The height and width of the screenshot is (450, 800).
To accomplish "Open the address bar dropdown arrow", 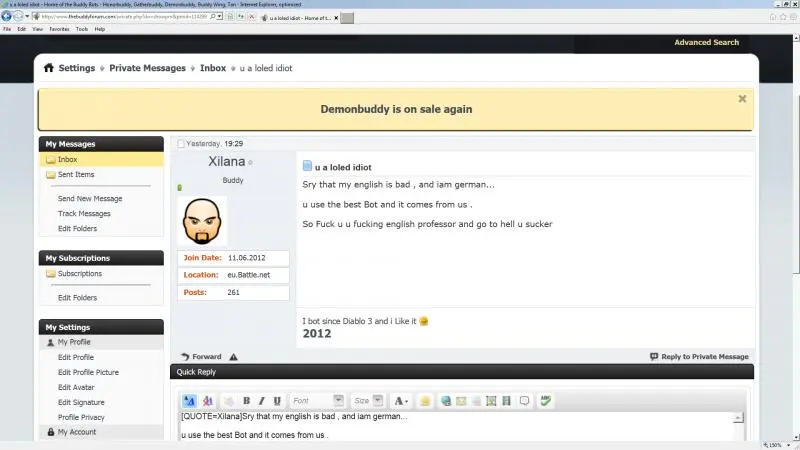I will coord(219,16).
